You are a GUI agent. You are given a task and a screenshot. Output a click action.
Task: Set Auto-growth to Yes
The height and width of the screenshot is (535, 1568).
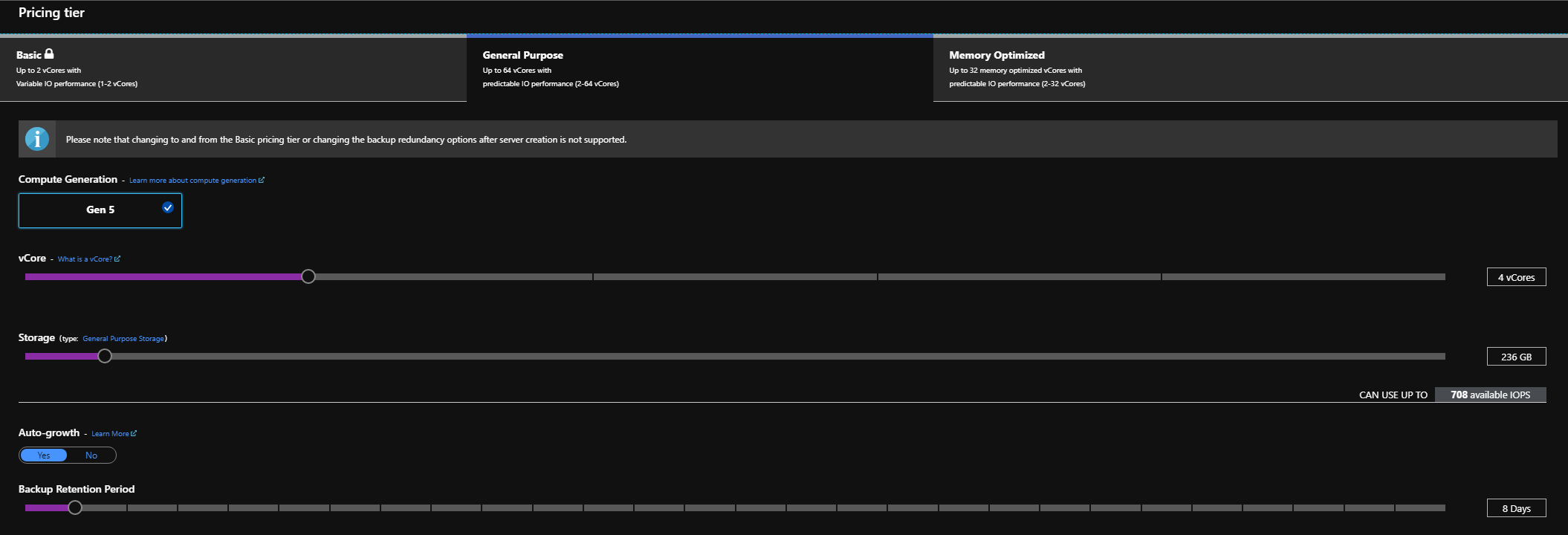(44, 455)
